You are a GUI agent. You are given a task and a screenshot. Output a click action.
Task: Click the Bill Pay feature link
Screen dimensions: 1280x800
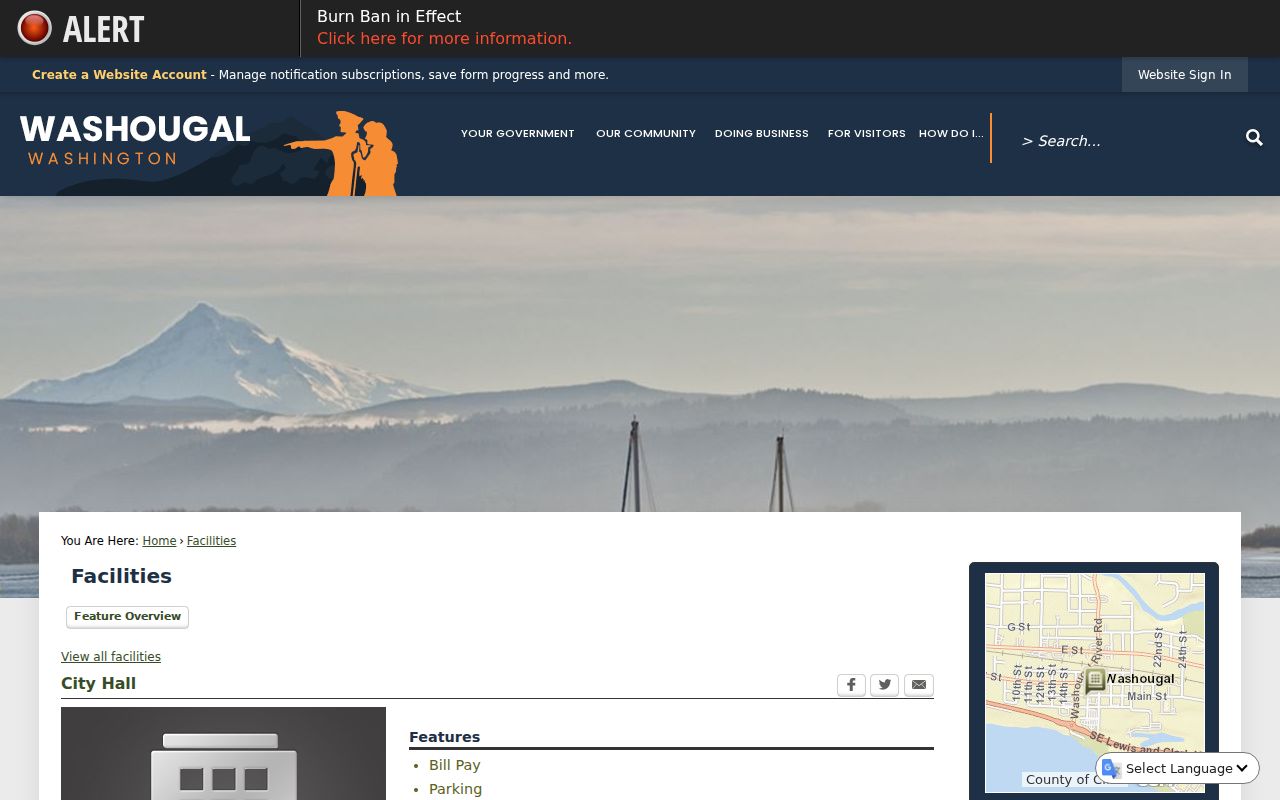point(455,765)
